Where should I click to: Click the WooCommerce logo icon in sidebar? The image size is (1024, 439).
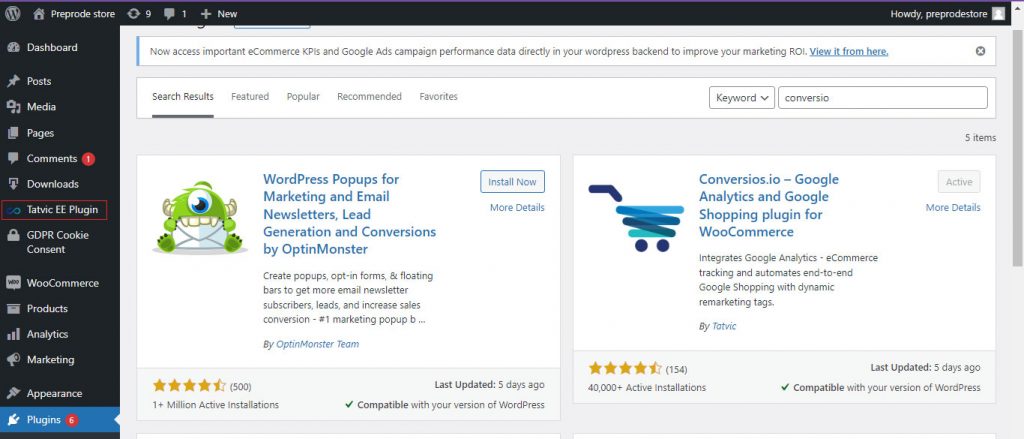coord(13,283)
